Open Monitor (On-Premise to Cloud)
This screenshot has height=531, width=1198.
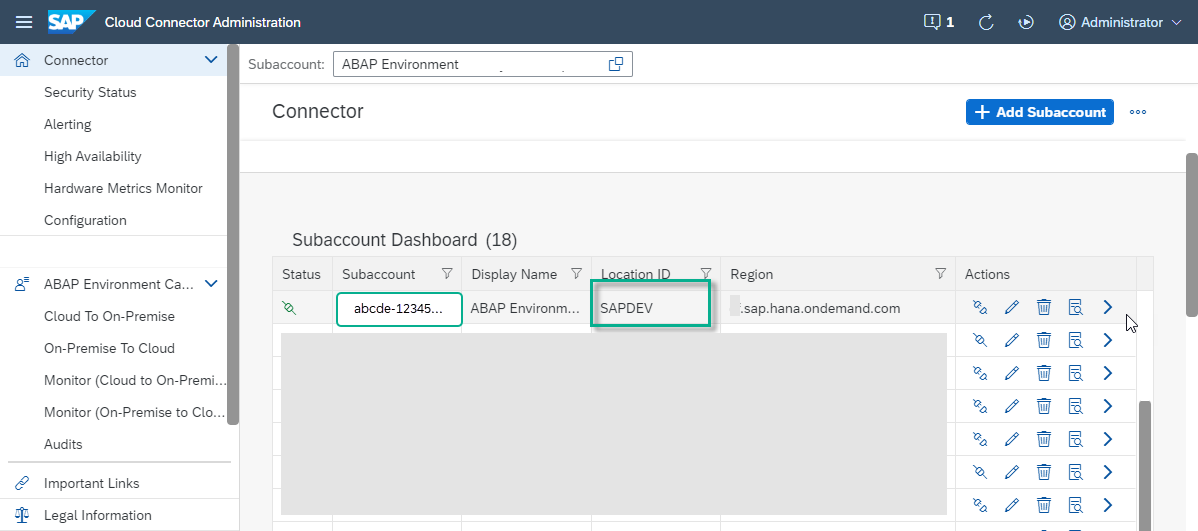(135, 413)
